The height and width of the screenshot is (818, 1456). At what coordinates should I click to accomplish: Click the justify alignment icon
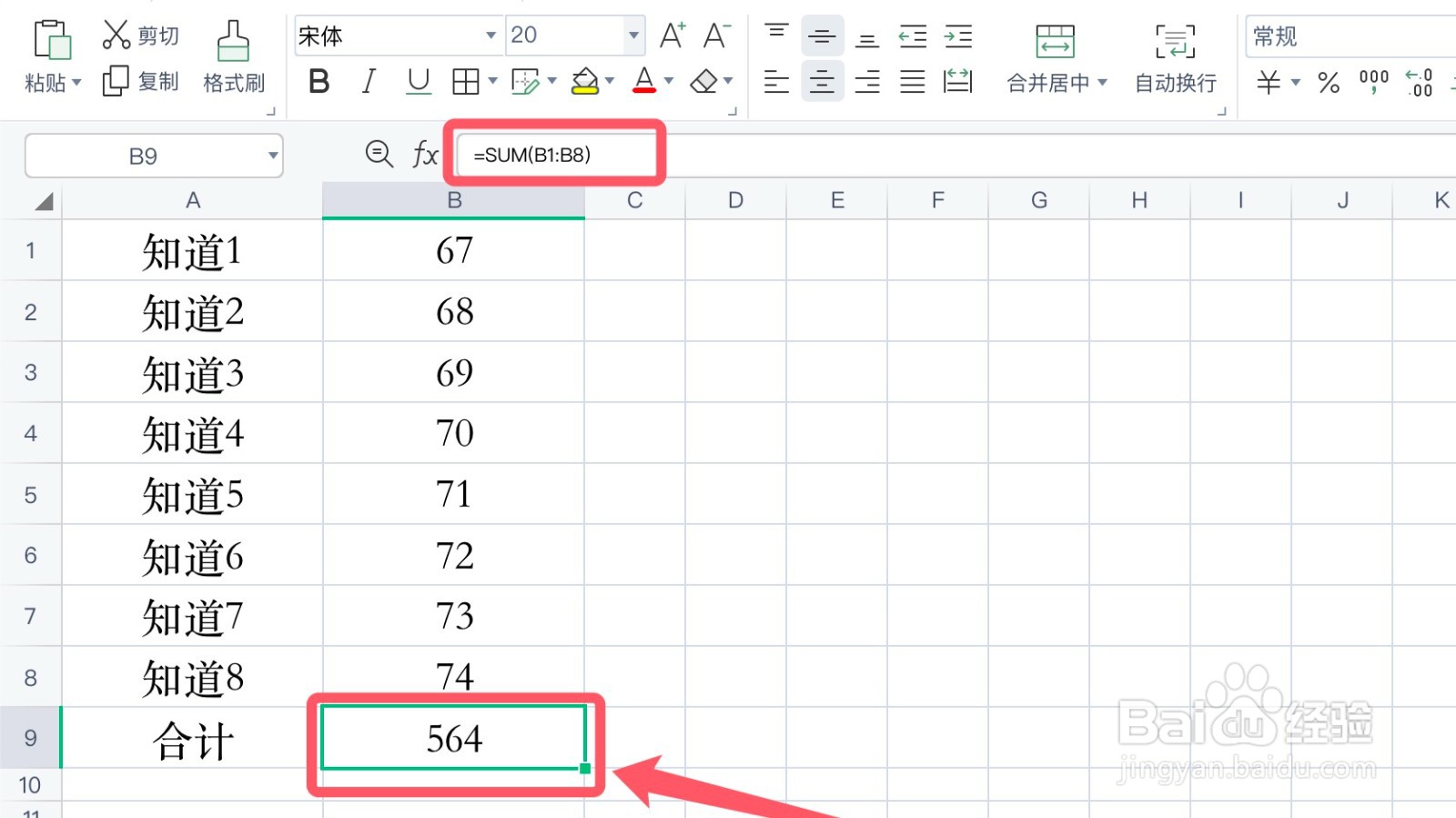coord(913,82)
